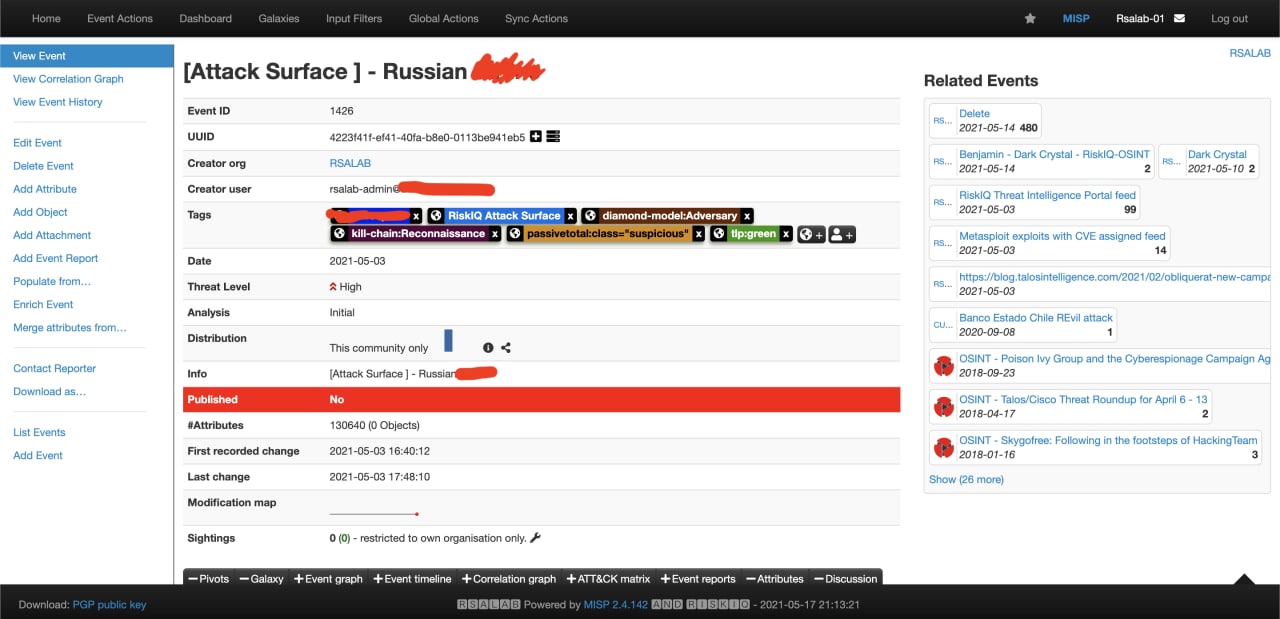Click the blue distribution bar graph
1280x619 pixels.
coord(448,340)
